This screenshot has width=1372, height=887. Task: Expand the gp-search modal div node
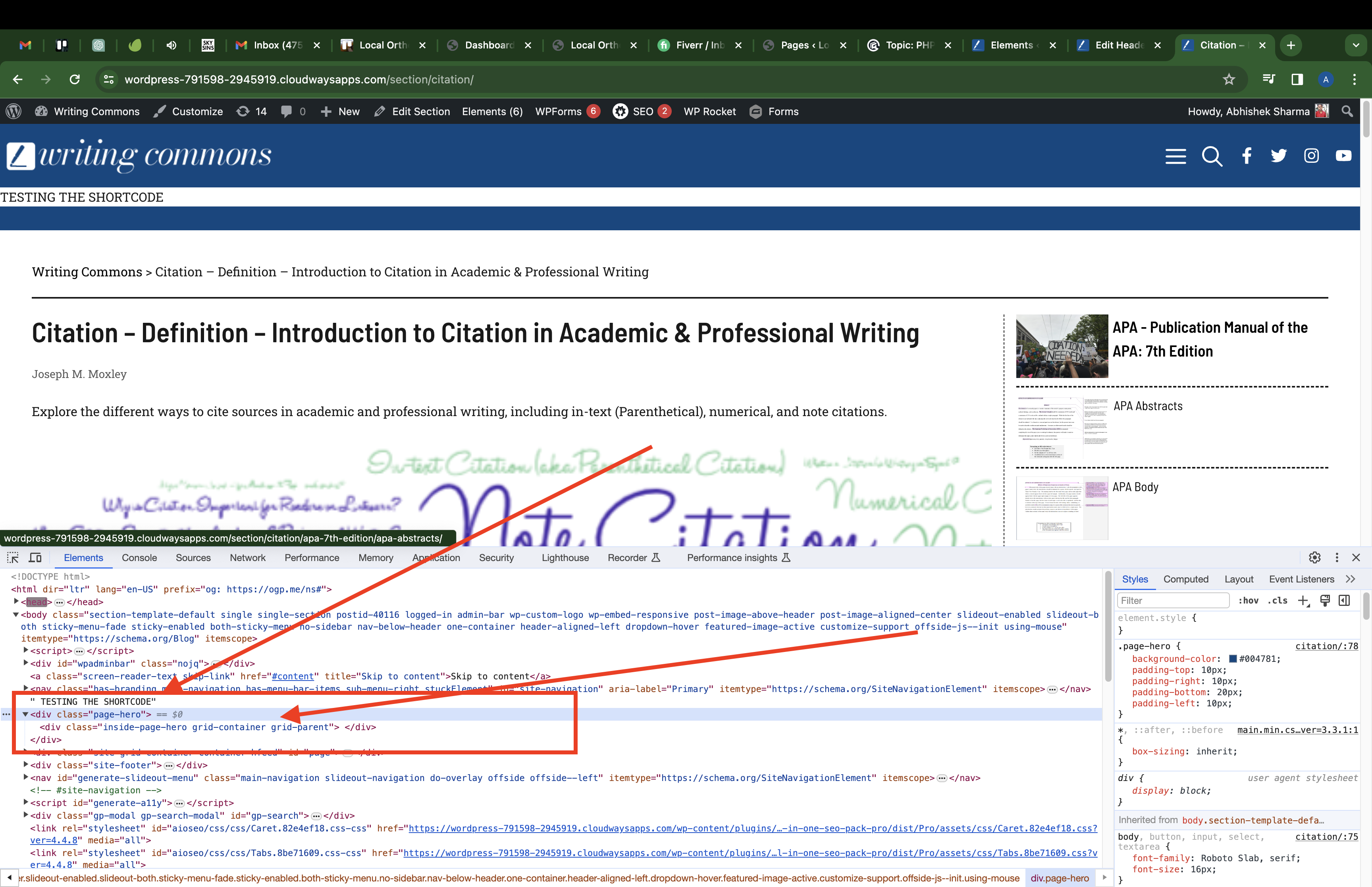25,815
